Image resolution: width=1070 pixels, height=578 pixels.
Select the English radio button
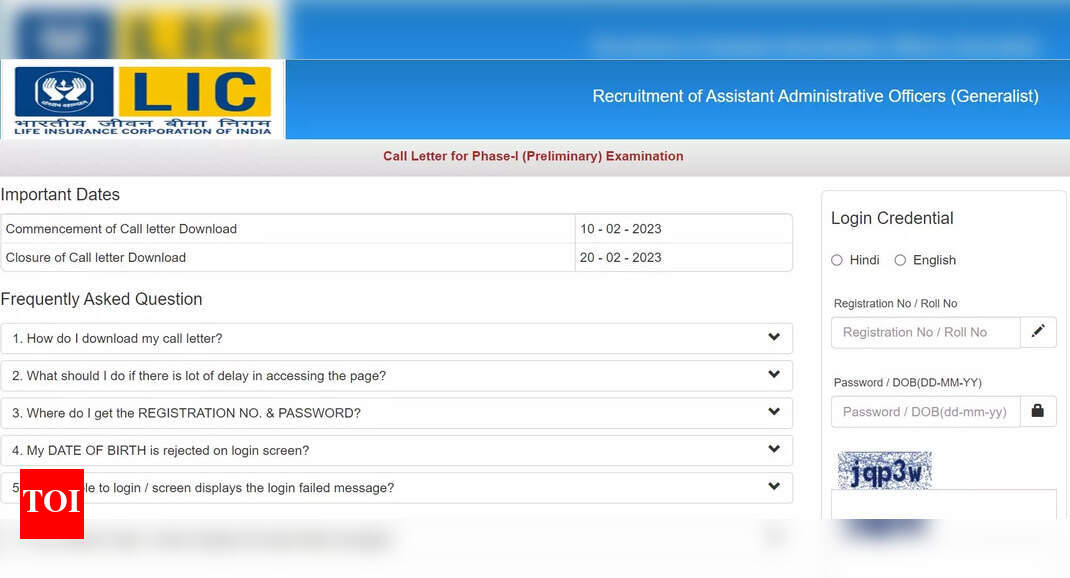click(900, 260)
